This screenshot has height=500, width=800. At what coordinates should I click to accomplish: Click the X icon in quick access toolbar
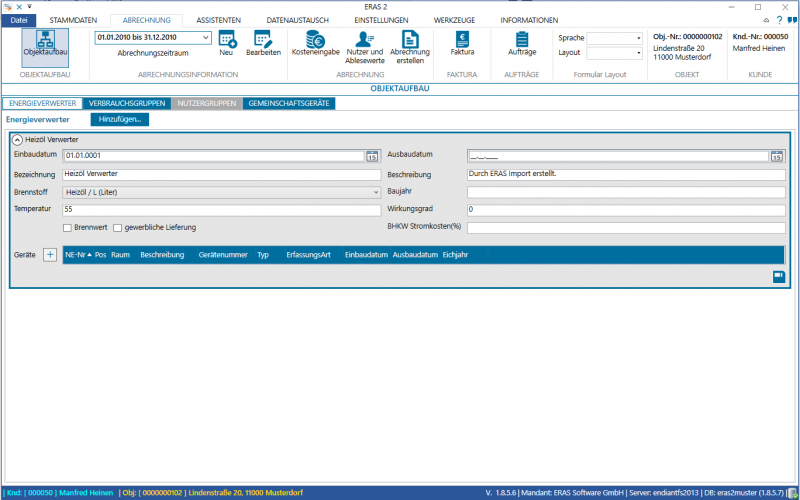pyautogui.click(x=19, y=7)
